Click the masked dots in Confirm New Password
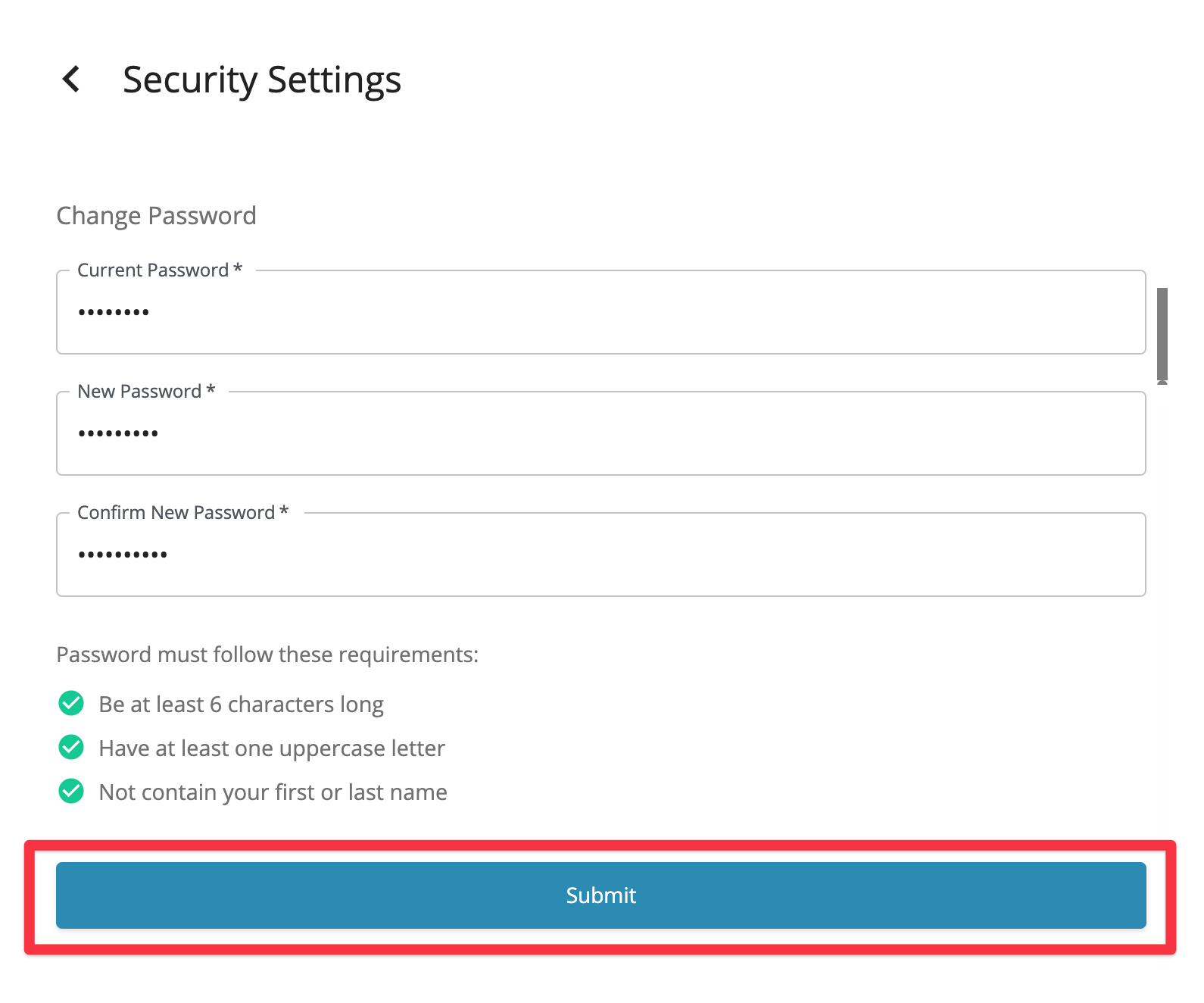 [x=123, y=555]
